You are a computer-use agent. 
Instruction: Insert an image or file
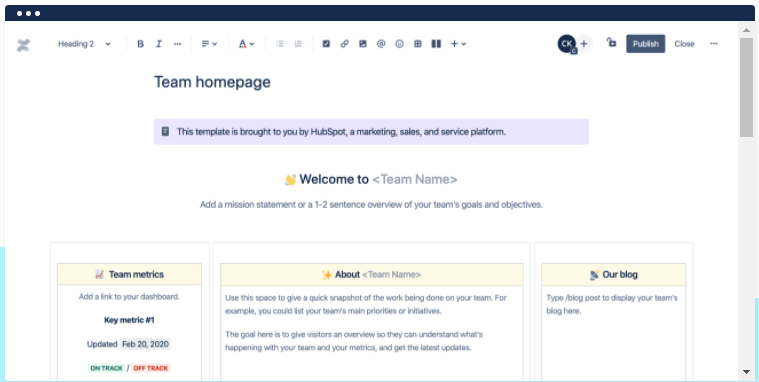[x=363, y=44]
